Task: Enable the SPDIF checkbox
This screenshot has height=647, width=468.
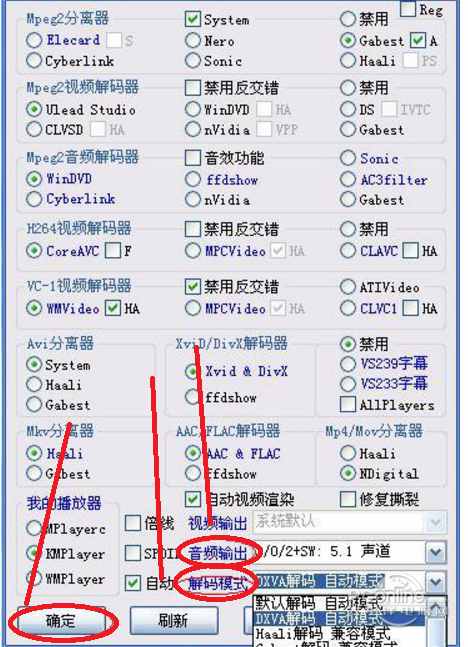Action: pos(132,553)
